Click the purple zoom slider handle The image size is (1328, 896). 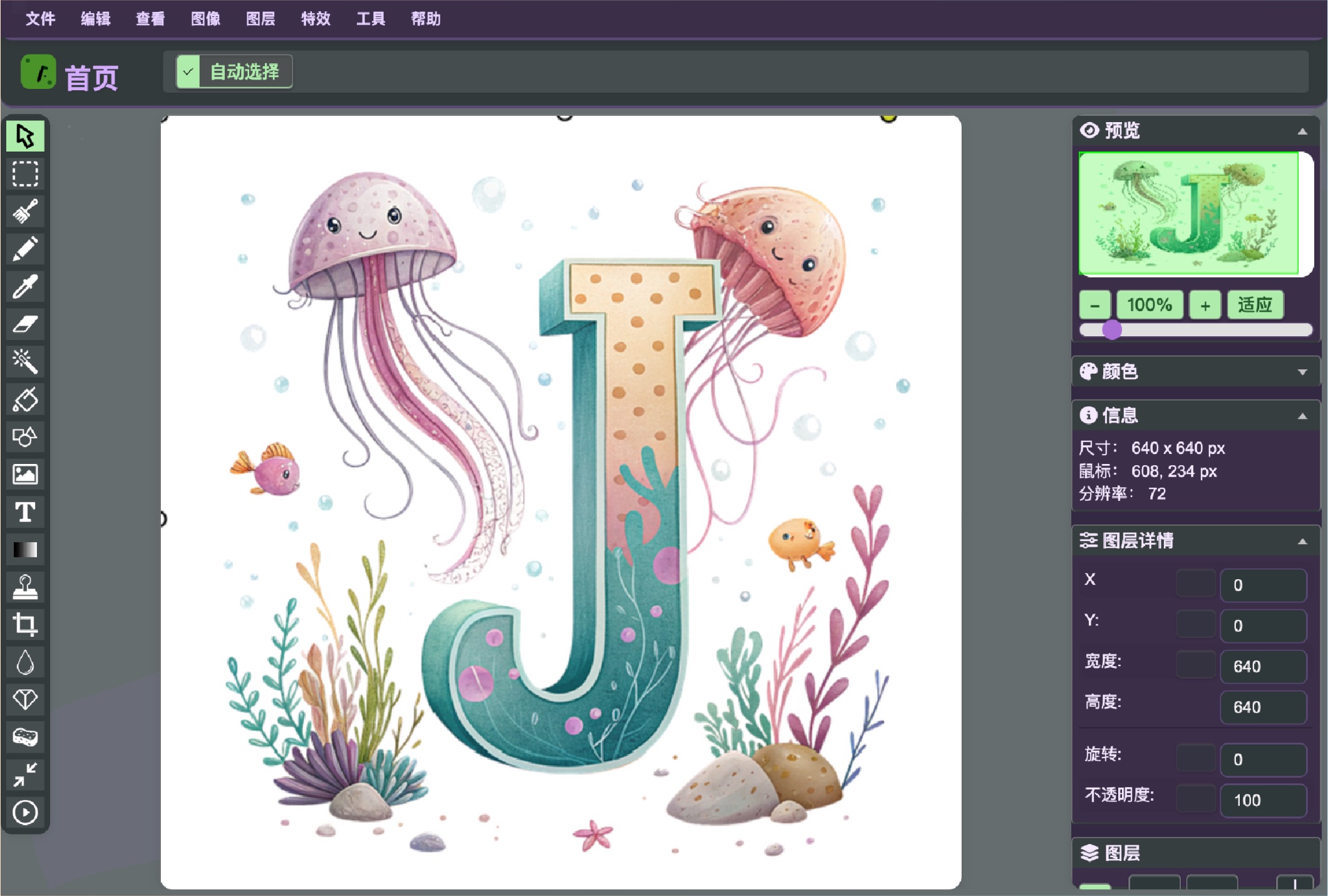click(1112, 329)
